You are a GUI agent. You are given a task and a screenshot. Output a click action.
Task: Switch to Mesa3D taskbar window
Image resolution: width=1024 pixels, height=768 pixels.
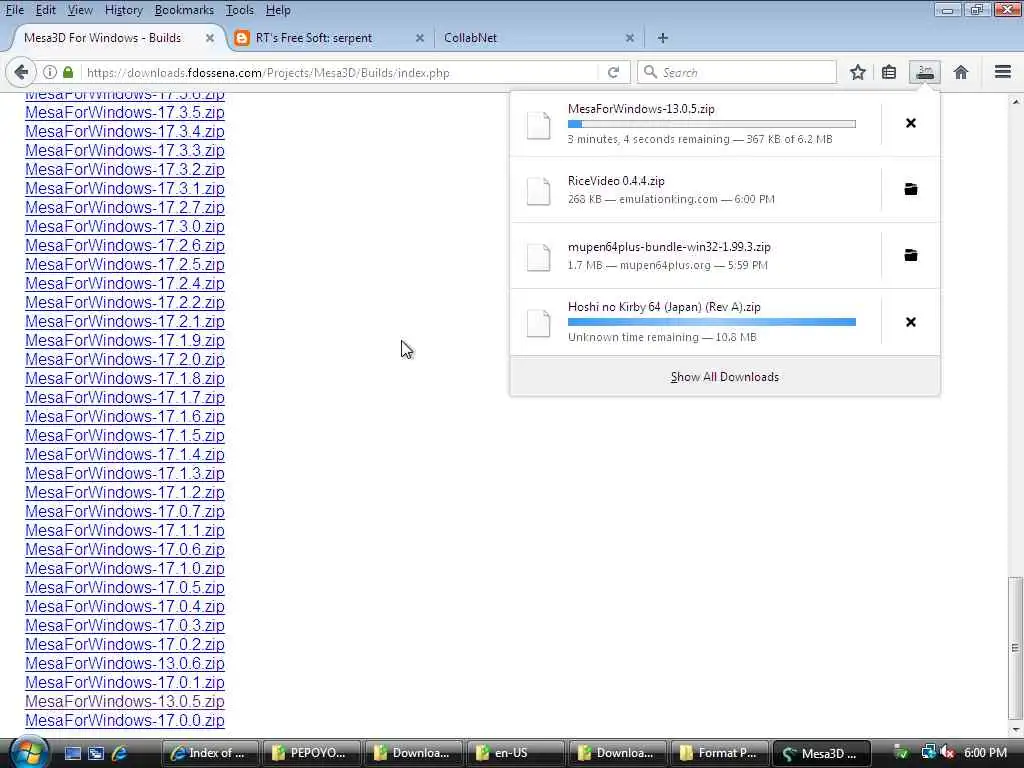pos(822,753)
